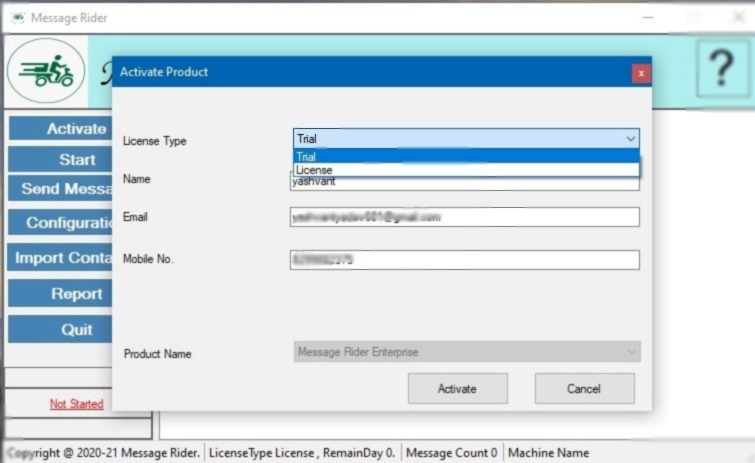This screenshot has height=463, width=755.
Task: Click Import Contacts sidebar button
Action: [61, 257]
